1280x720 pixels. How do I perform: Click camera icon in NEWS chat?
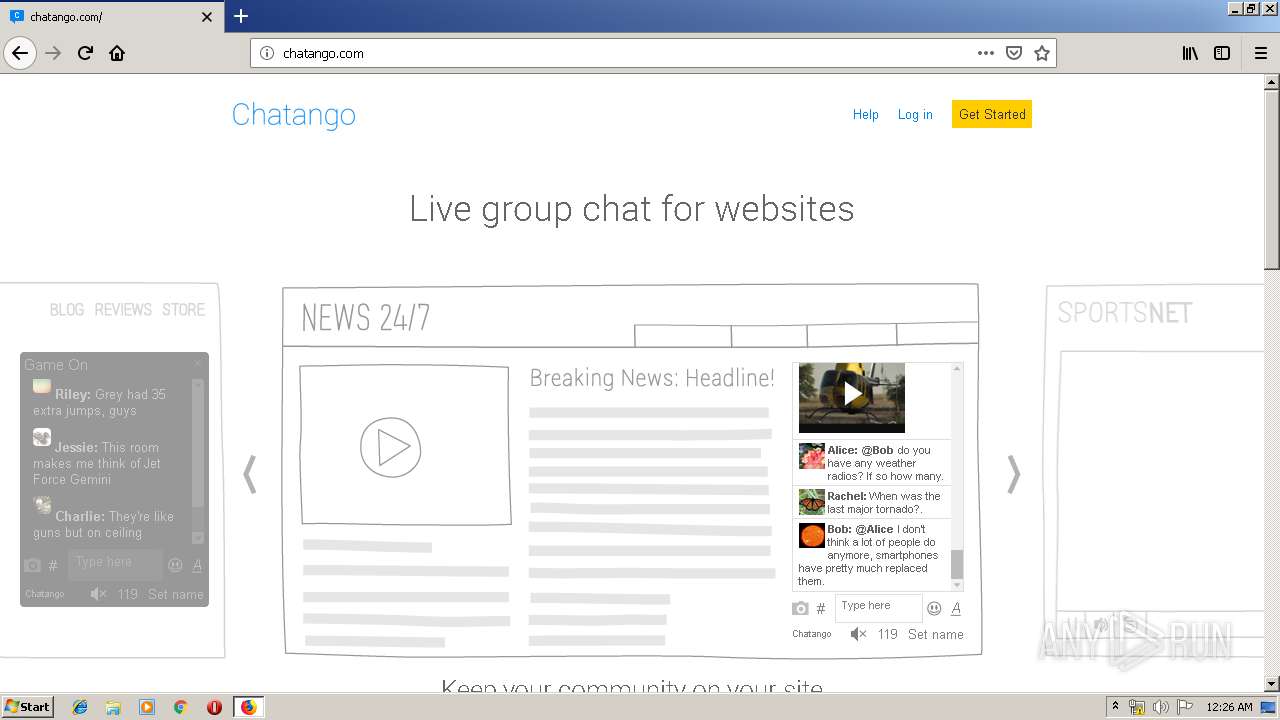(800, 608)
